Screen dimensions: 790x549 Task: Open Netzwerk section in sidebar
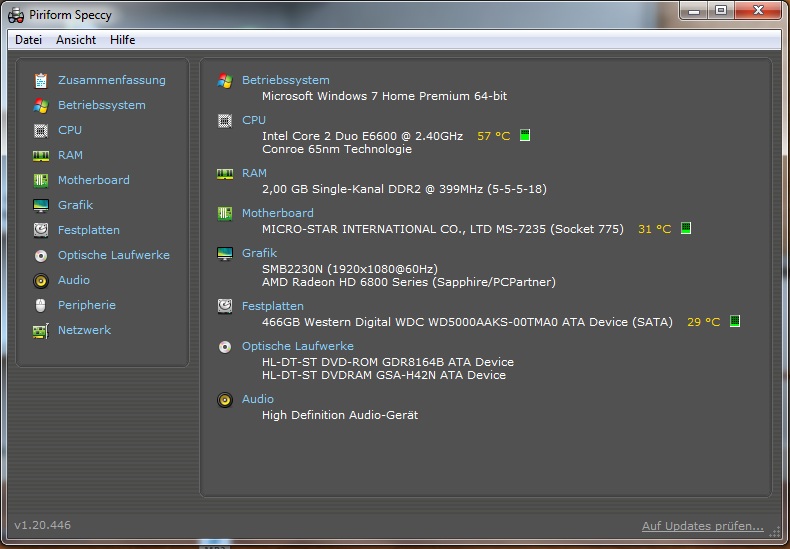pos(84,330)
